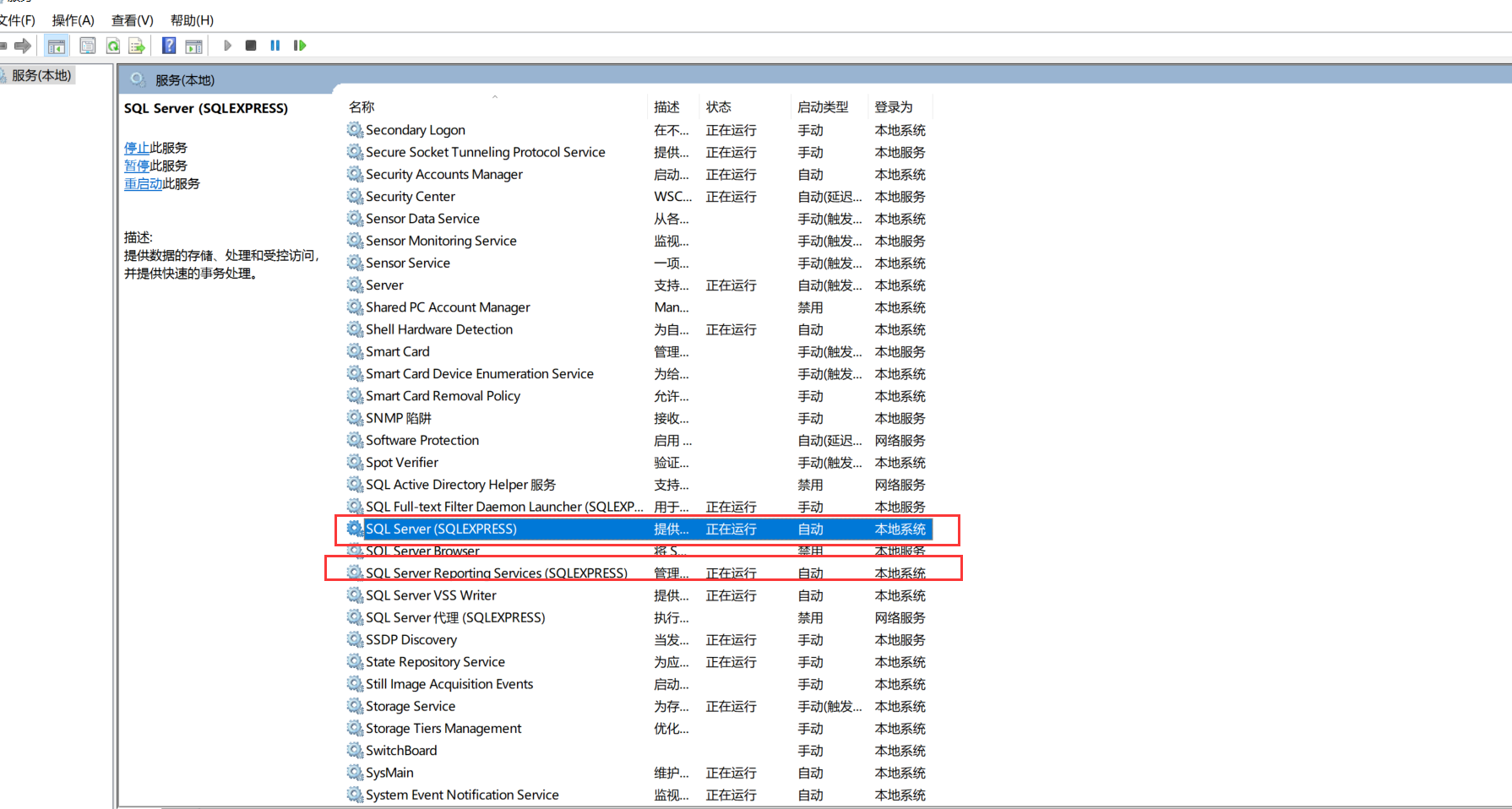
Task: Click gear icon beside Spot Verifier
Action: [x=355, y=462]
